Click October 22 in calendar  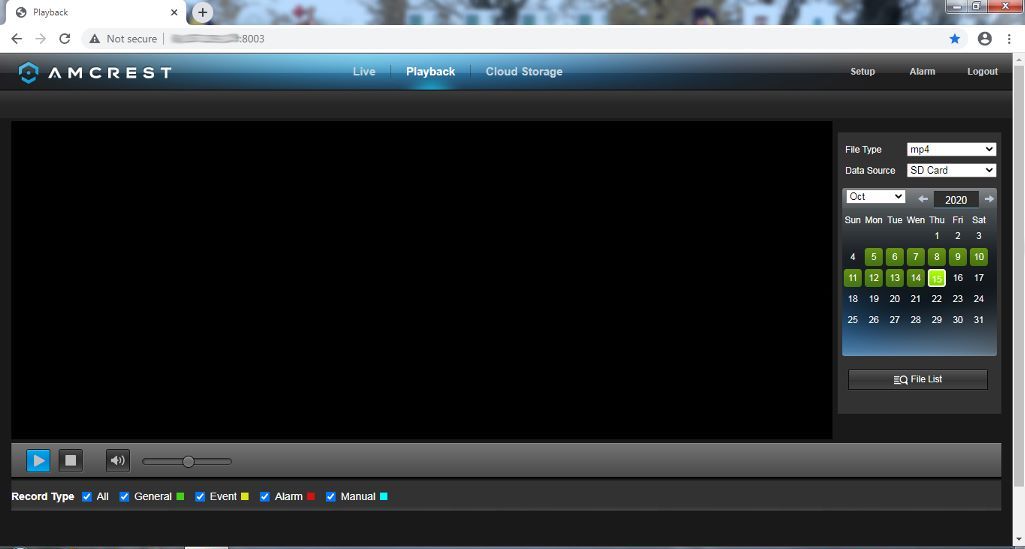coord(937,299)
